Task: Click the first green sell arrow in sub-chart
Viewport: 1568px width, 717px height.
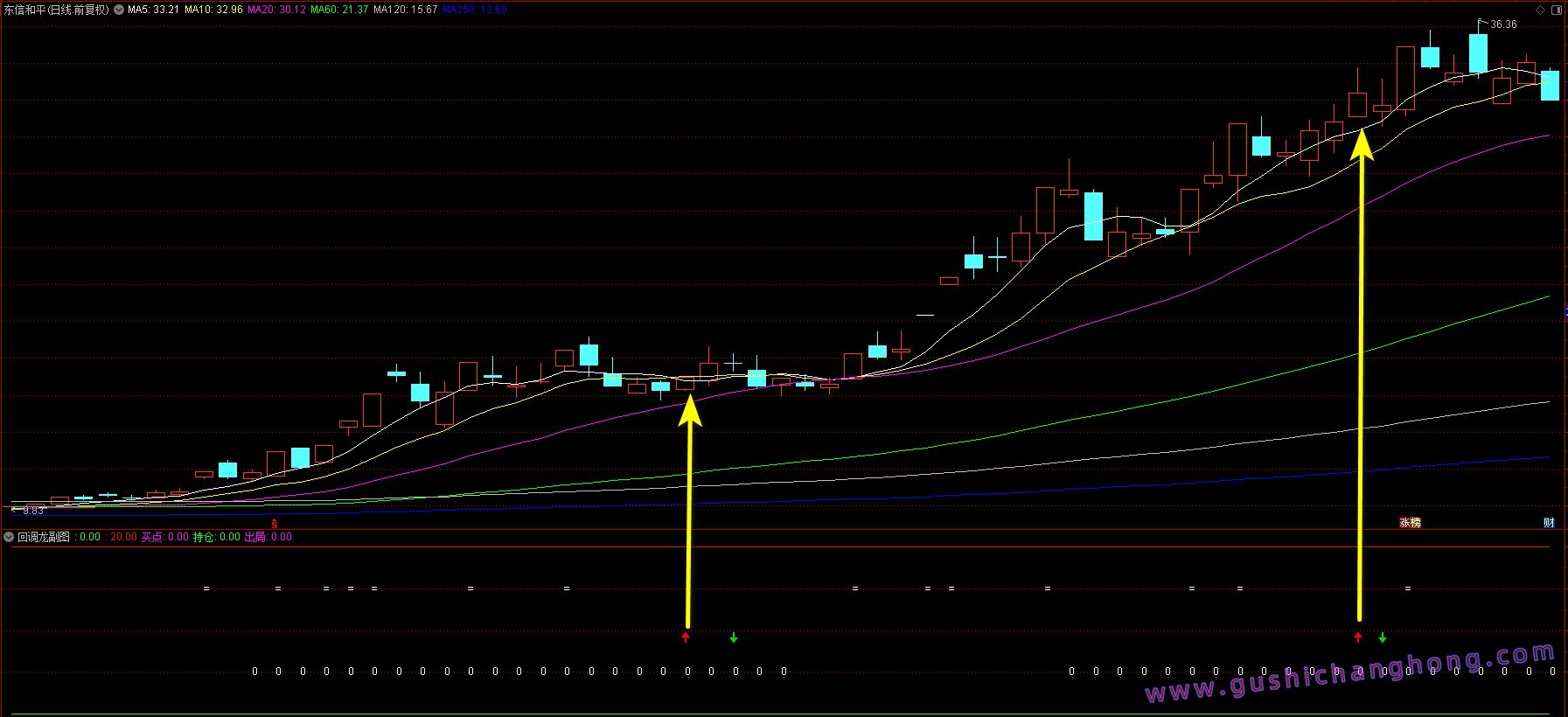Action: (x=734, y=637)
